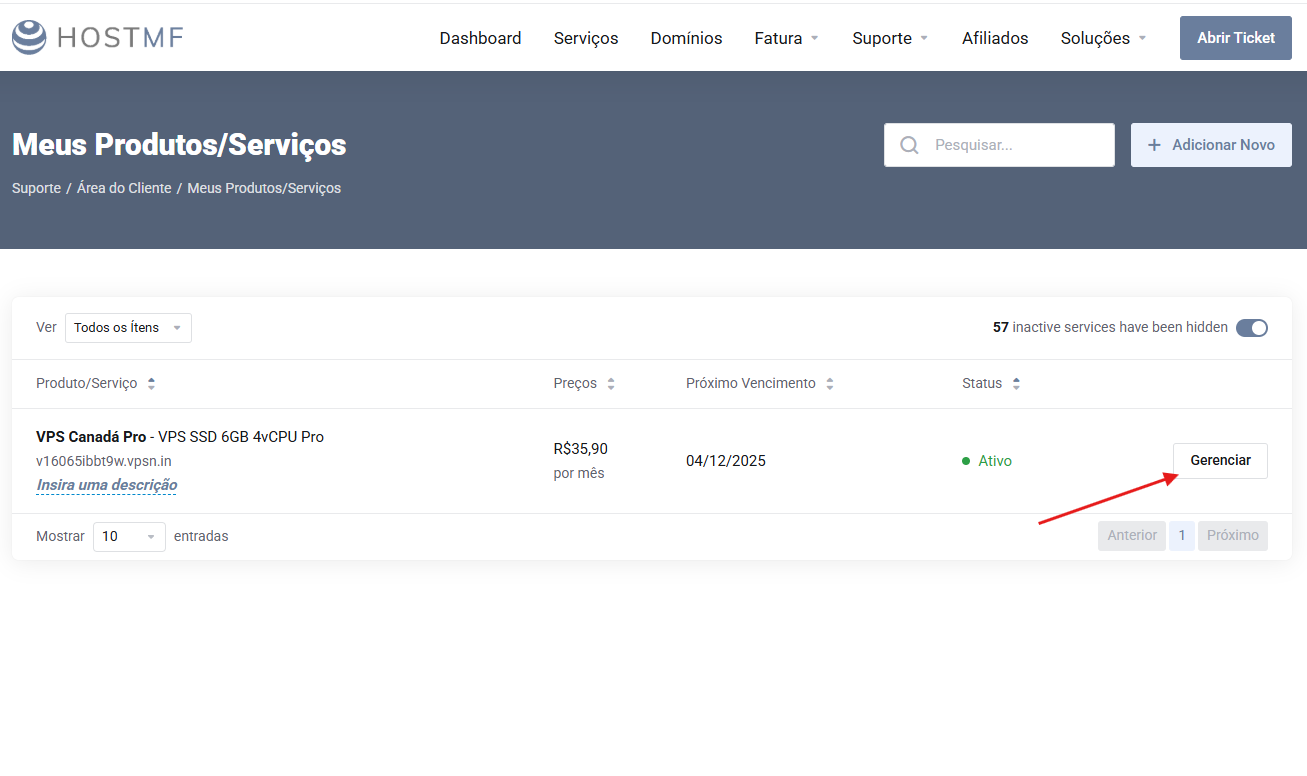The width and height of the screenshot is (1307, 776).
Task: Click the HostMF logo icon
Action: (x=29, y=38)
